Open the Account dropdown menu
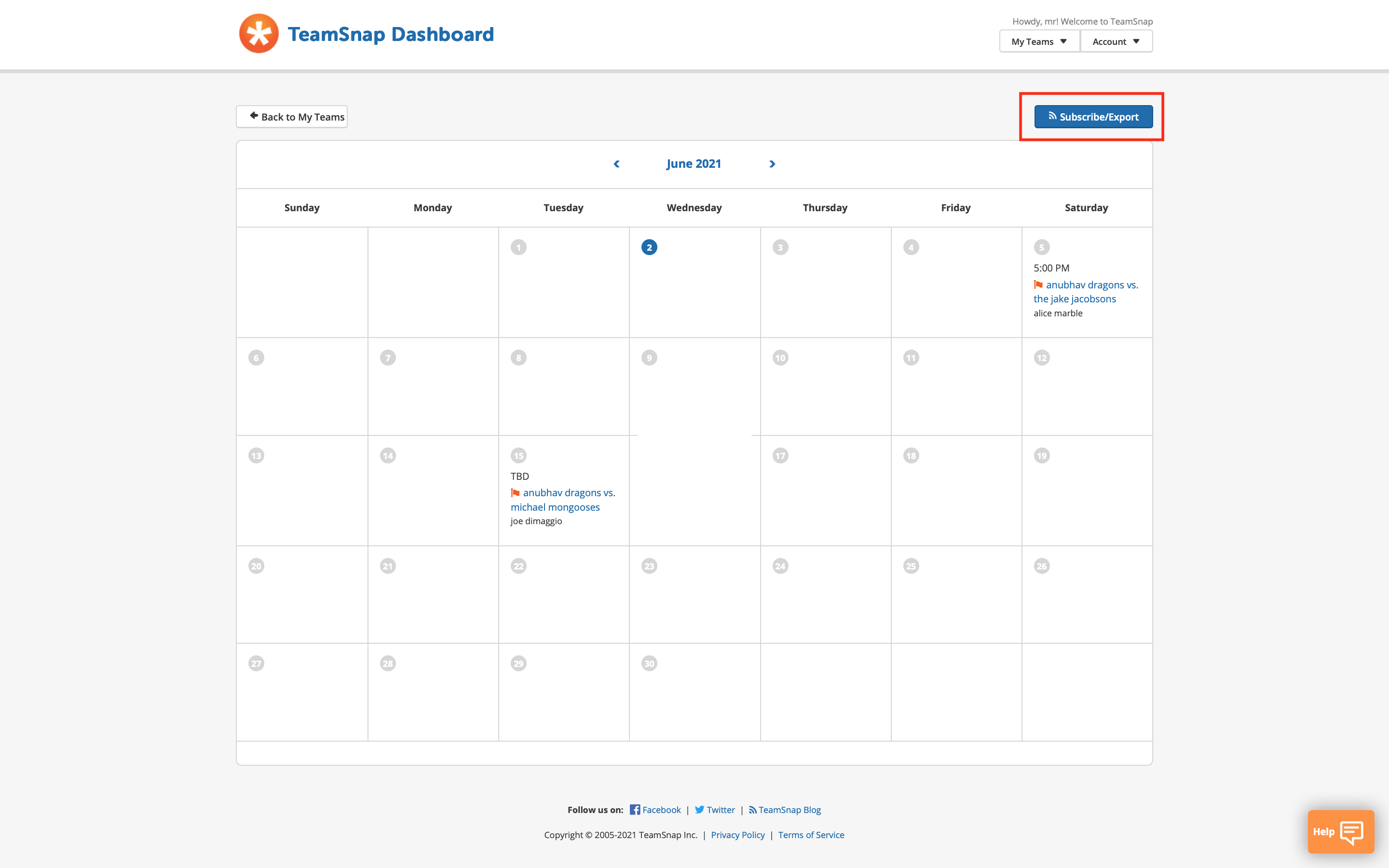 pos(1116,41)
